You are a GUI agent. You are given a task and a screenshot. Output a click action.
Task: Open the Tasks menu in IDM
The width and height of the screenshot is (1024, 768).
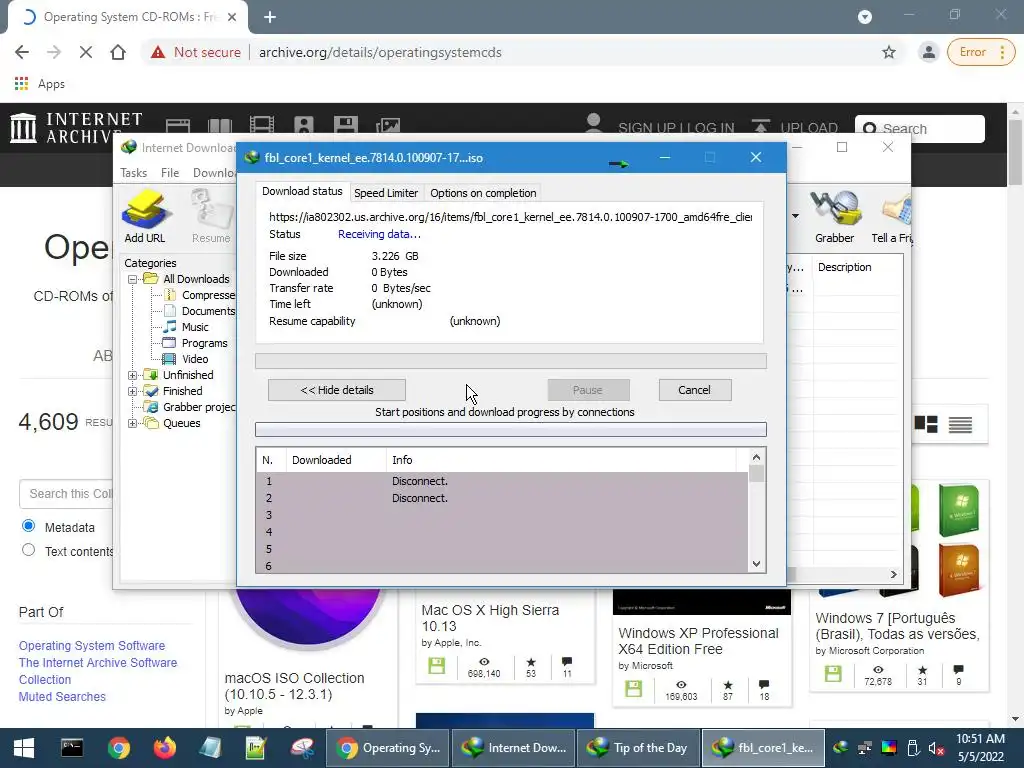[x=133, y=172]
